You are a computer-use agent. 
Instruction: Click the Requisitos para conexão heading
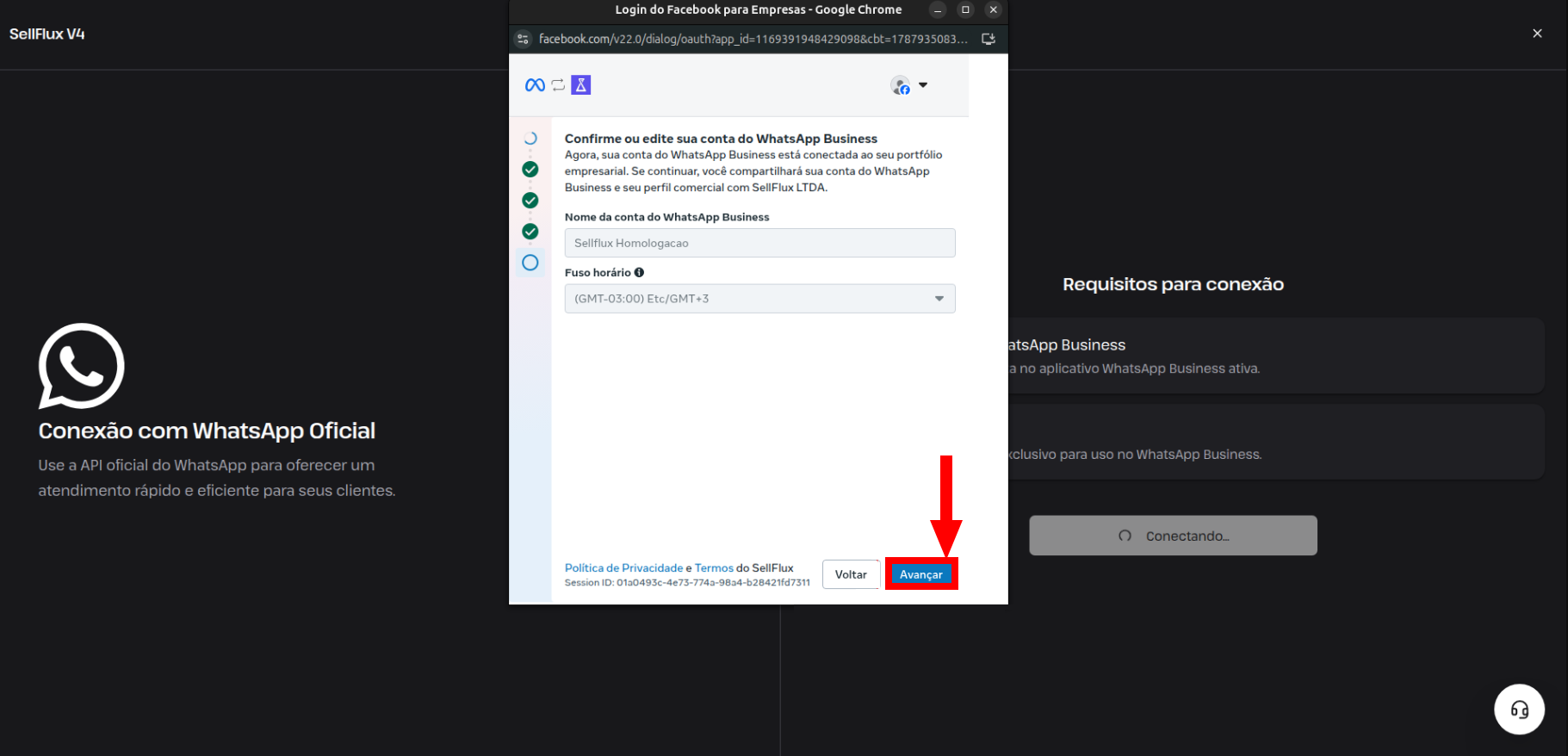click(1173, 284)
